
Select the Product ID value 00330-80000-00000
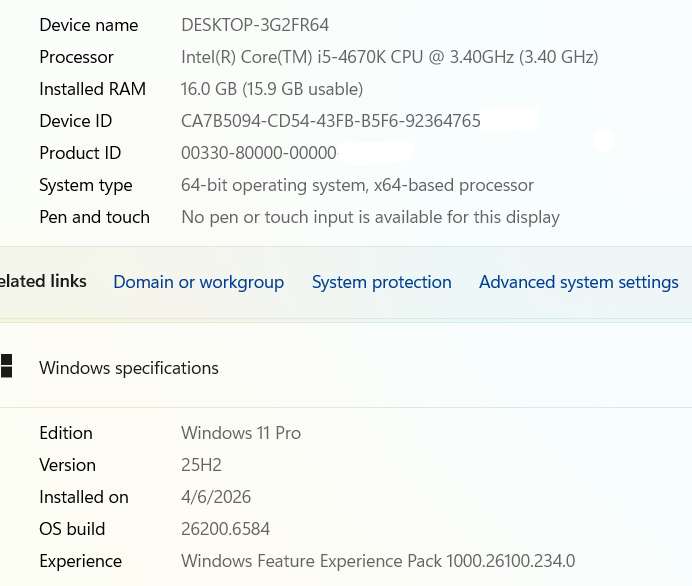tap(259, 153)
